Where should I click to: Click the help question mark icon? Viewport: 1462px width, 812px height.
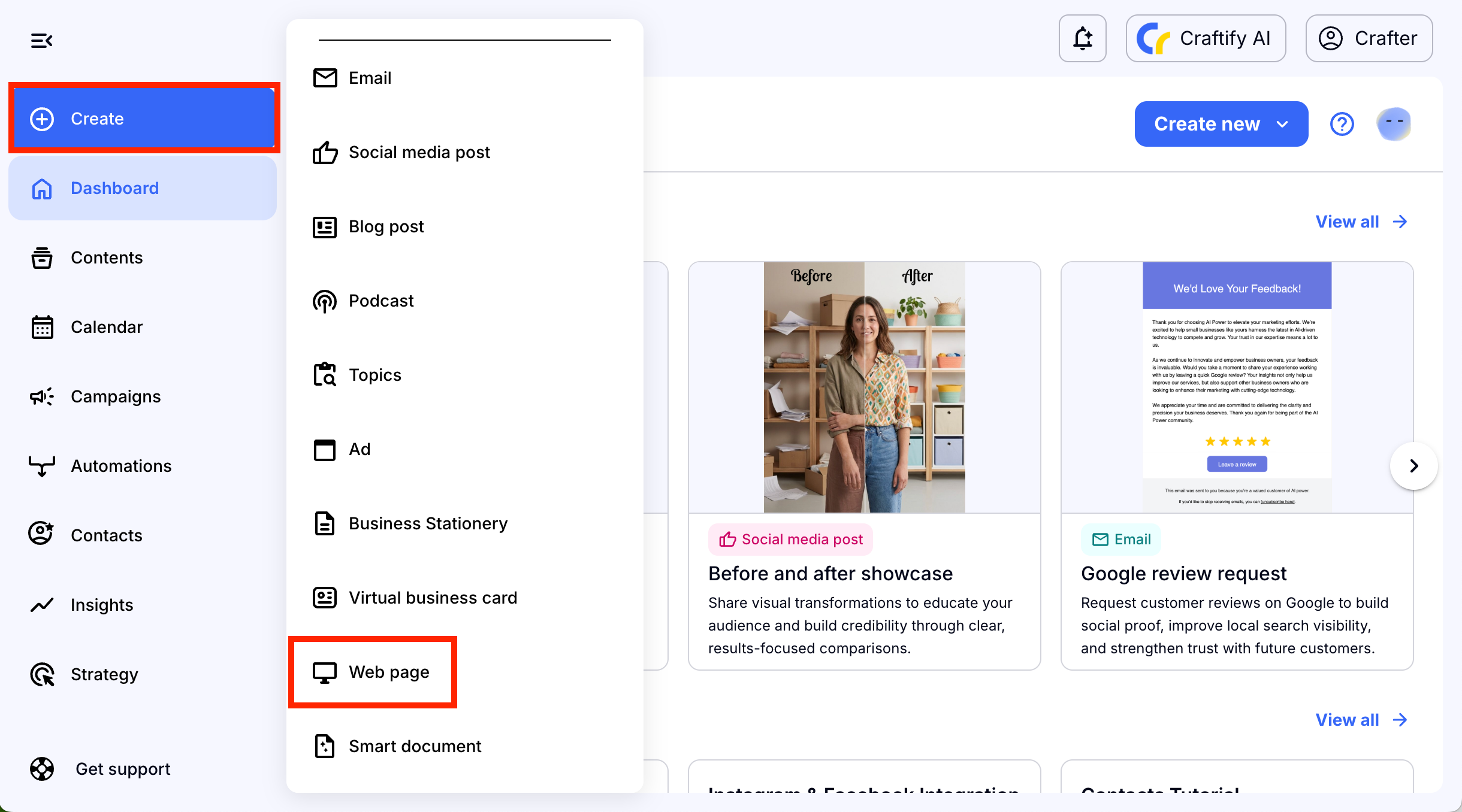pos(1342,124)
